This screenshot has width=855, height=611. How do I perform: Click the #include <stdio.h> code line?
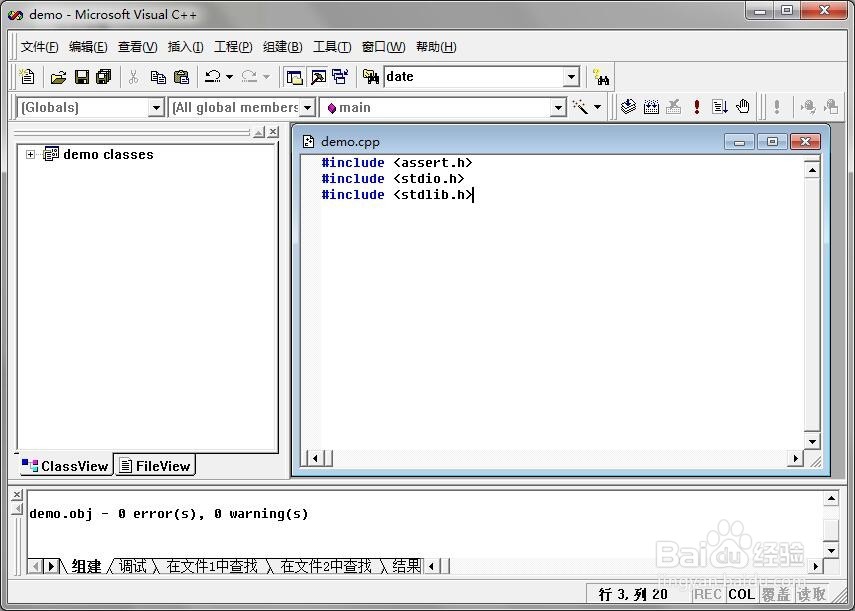393,178
